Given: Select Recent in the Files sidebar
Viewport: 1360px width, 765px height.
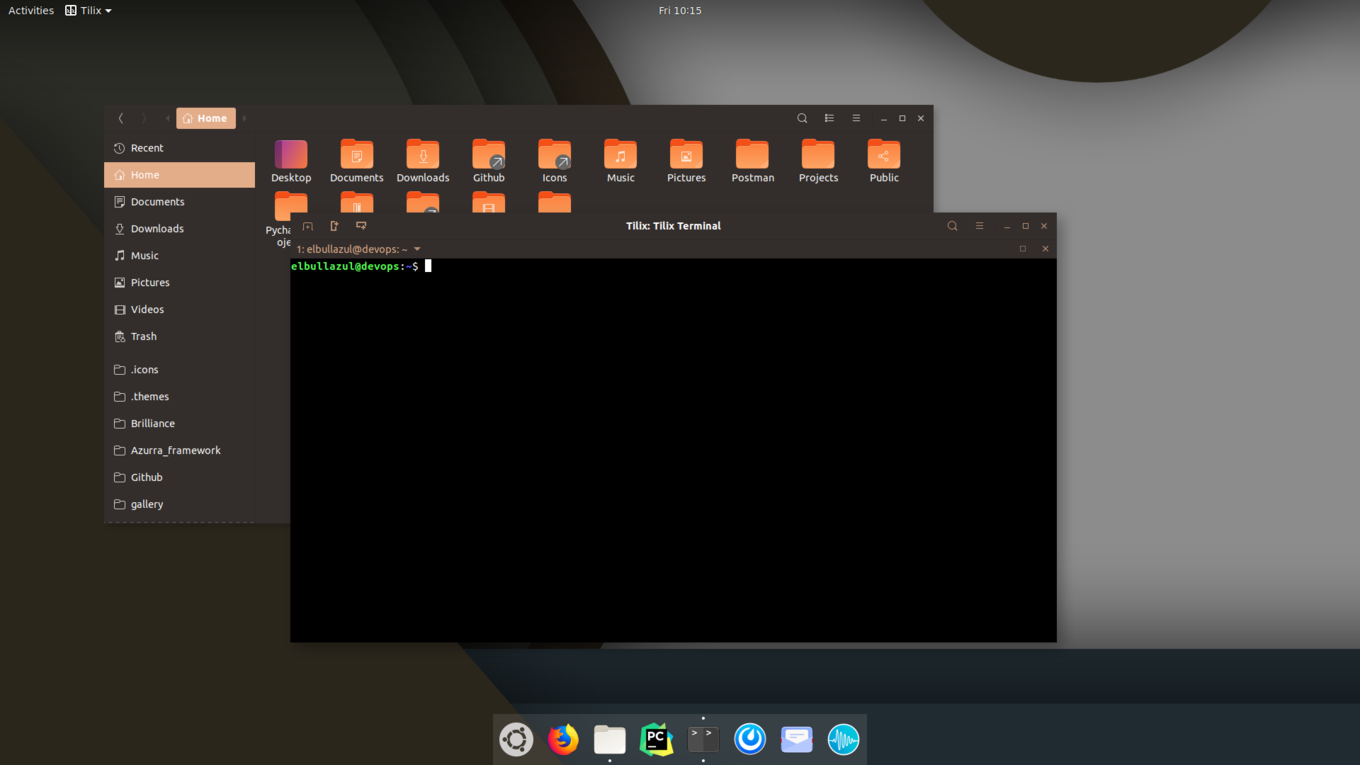Looking at the screenshot, I should [x=179, y=148].
